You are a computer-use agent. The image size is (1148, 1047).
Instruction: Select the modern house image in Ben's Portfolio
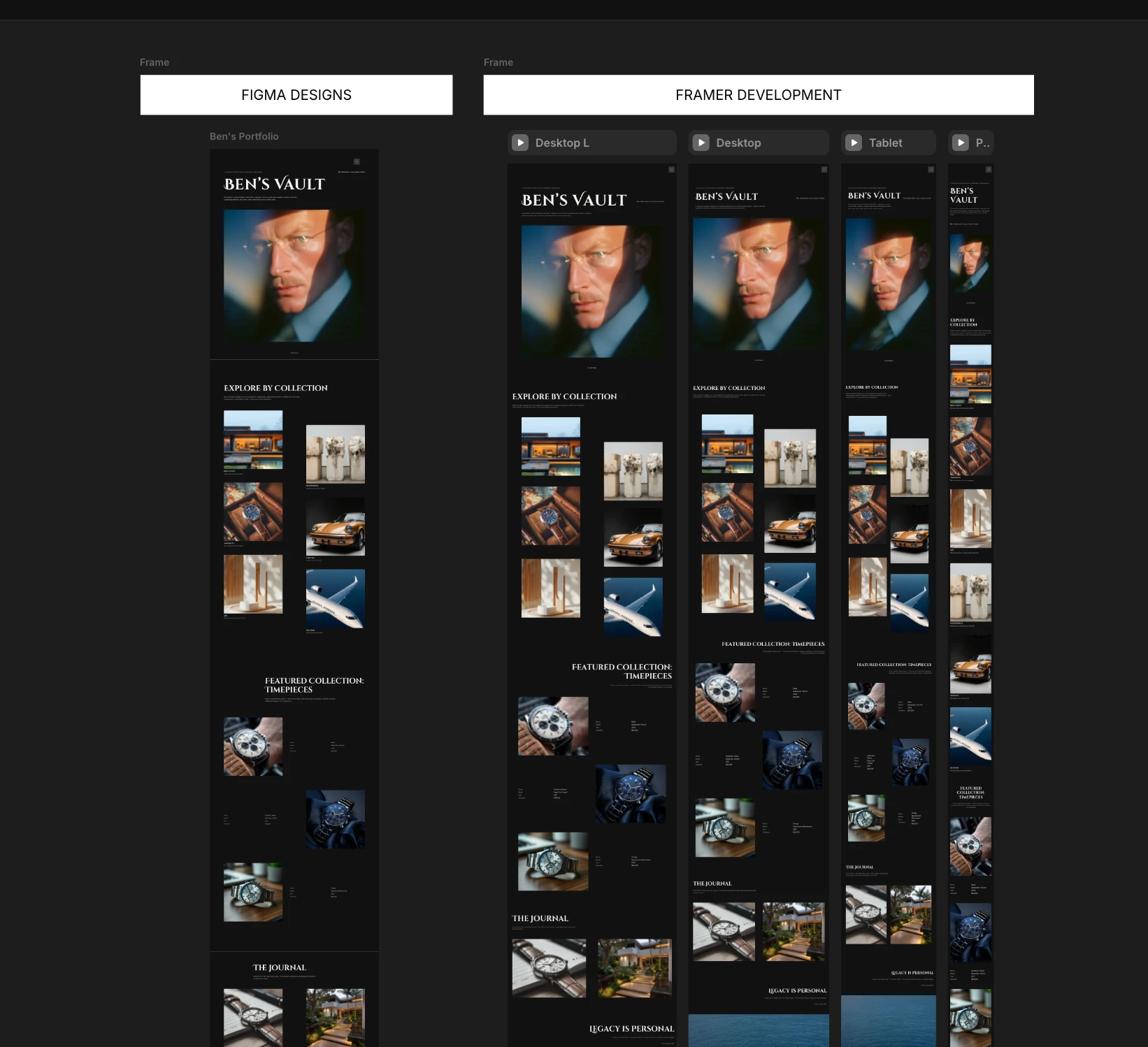[253, 440]
